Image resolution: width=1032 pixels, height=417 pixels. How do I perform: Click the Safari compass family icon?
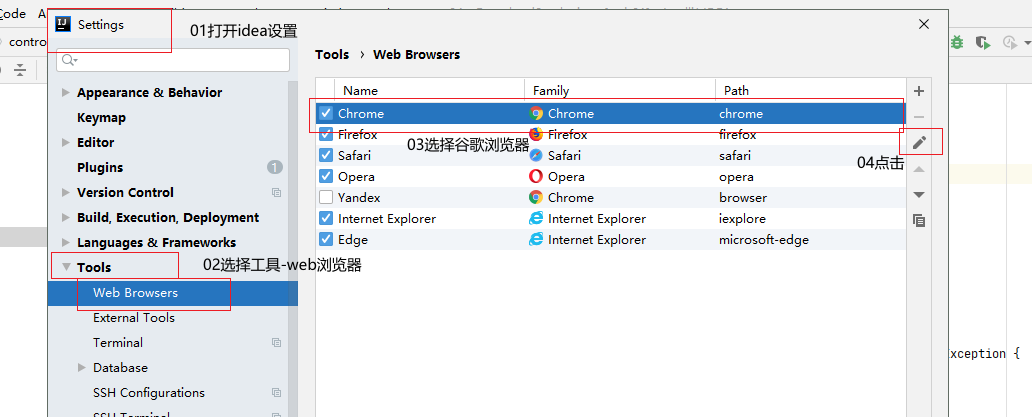[536, 155]
